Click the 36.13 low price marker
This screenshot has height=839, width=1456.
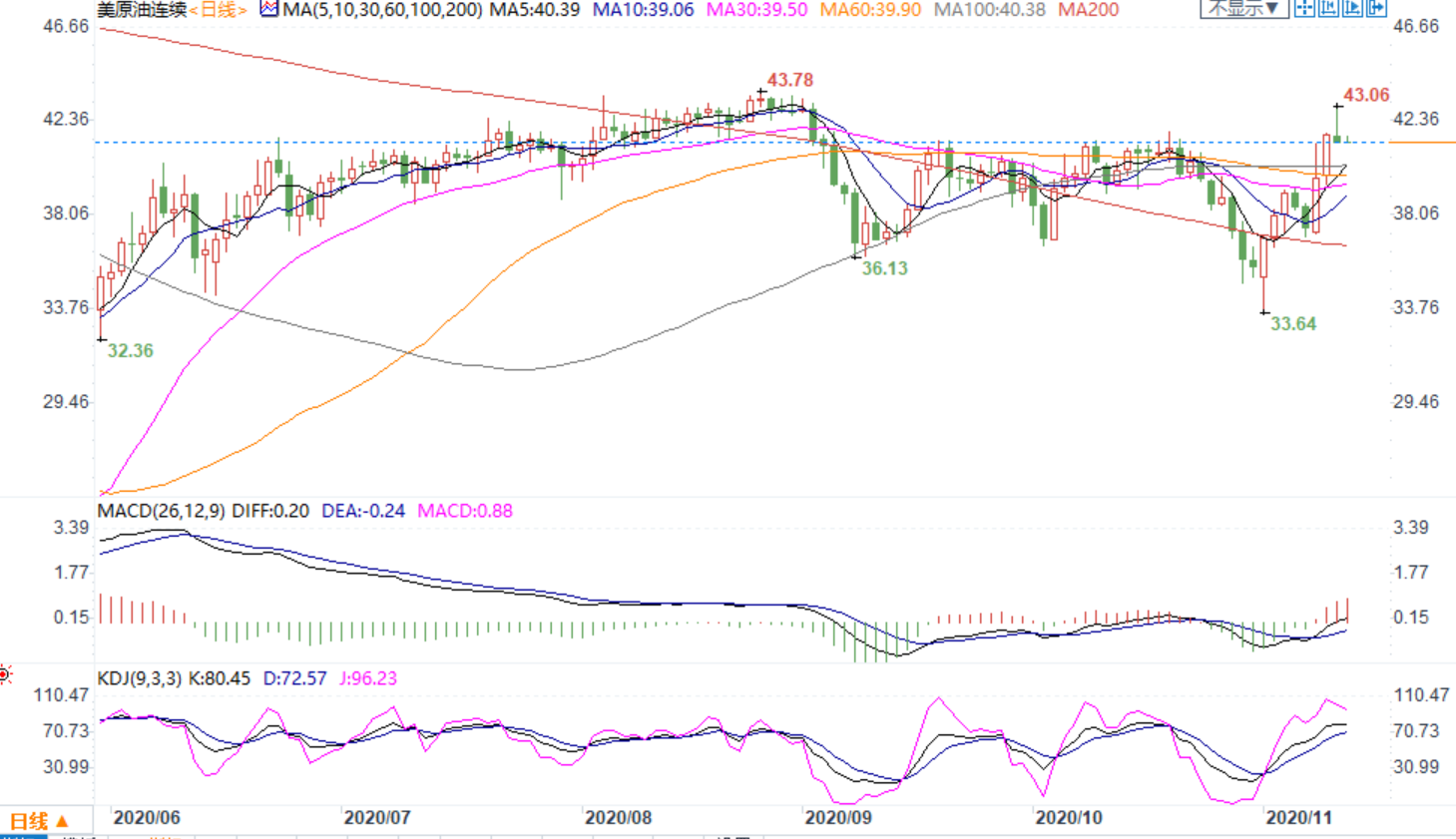point(885,268)
